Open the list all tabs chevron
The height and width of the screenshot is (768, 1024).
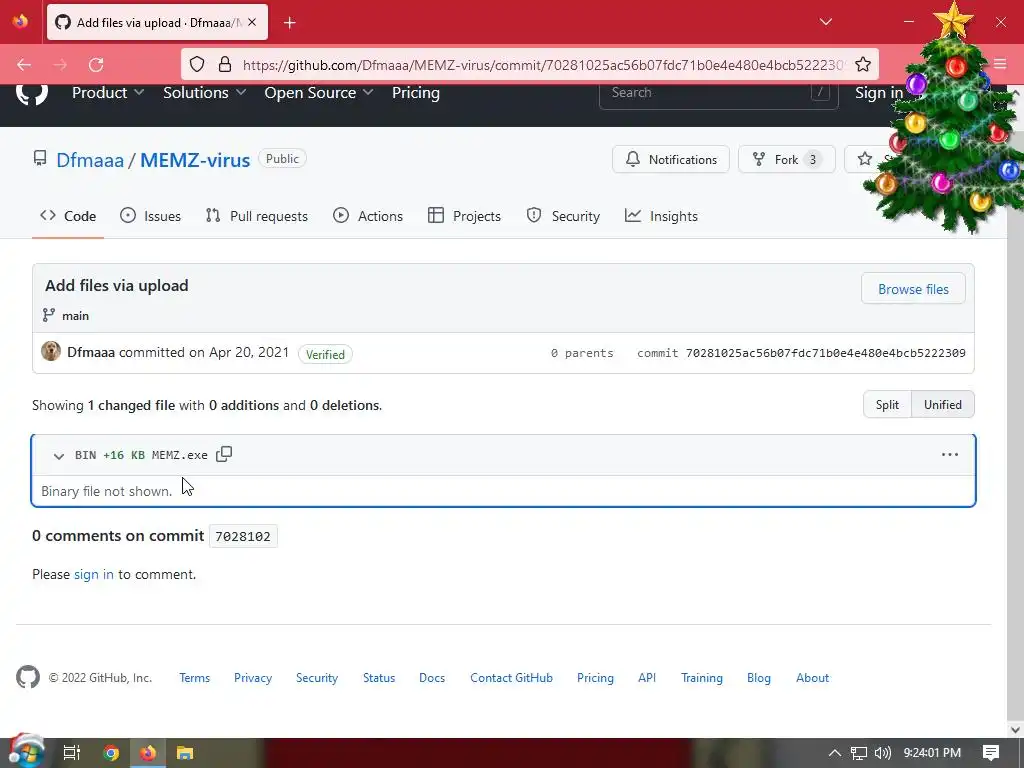coord(825,22)
